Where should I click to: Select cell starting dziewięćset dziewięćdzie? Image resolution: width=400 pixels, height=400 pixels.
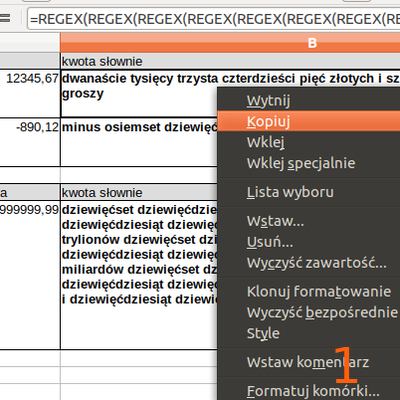click(139, 275)
